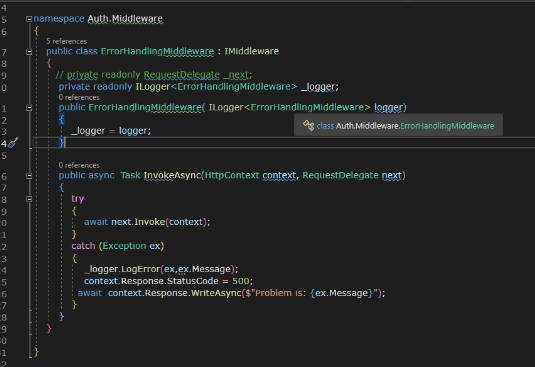535x367 pixels.
Task: Click the 'try' keyword
Action: pyautogui.click(x=77, y=199)
